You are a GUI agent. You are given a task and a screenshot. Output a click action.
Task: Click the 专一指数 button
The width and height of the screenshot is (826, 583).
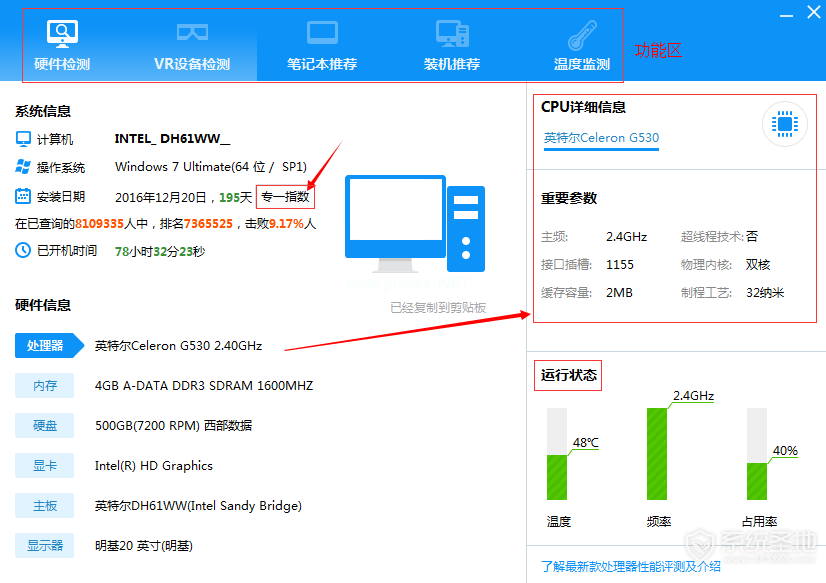pyautogui.click(x=286, y=196)
